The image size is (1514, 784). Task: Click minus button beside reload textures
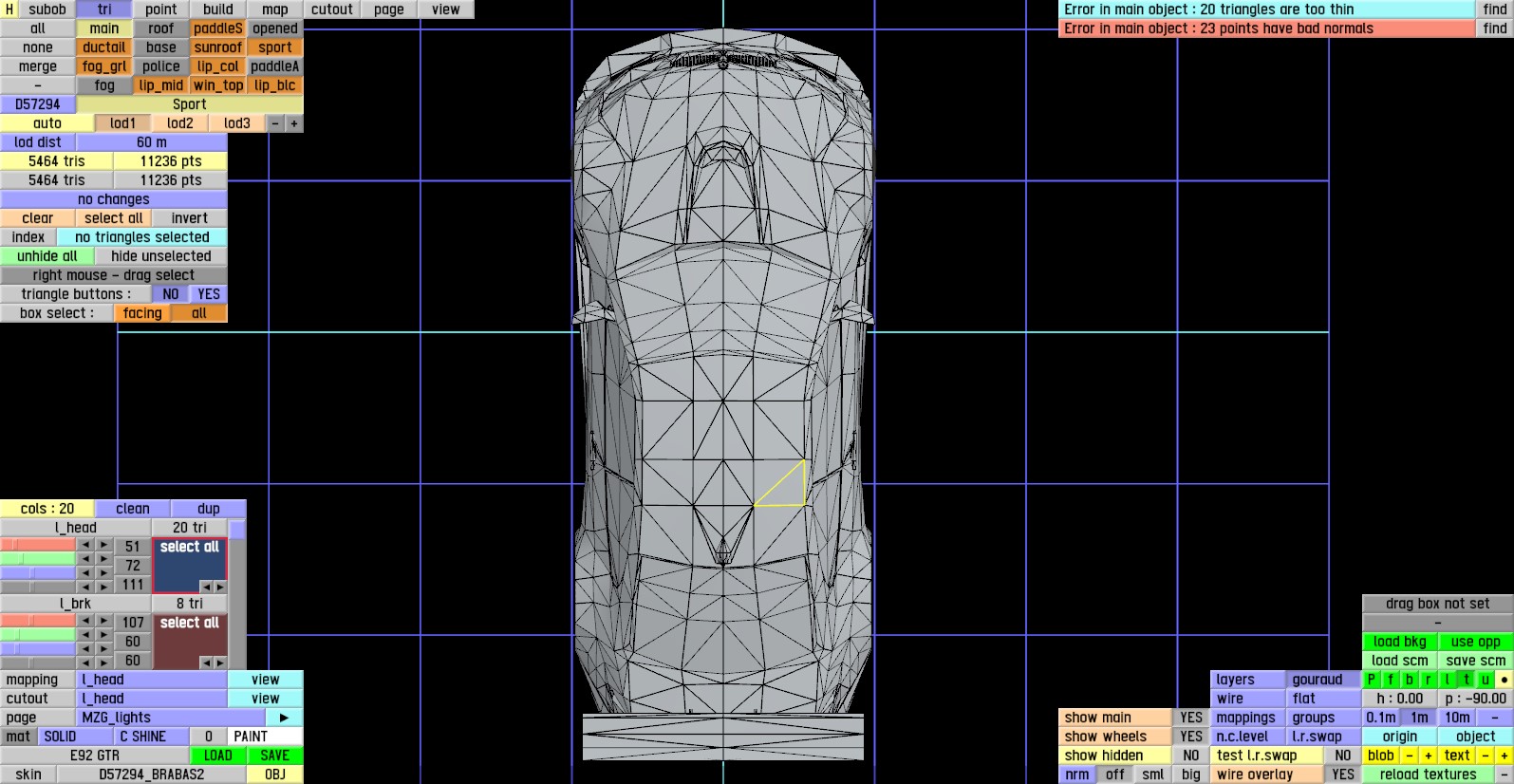click(1505, 775)
